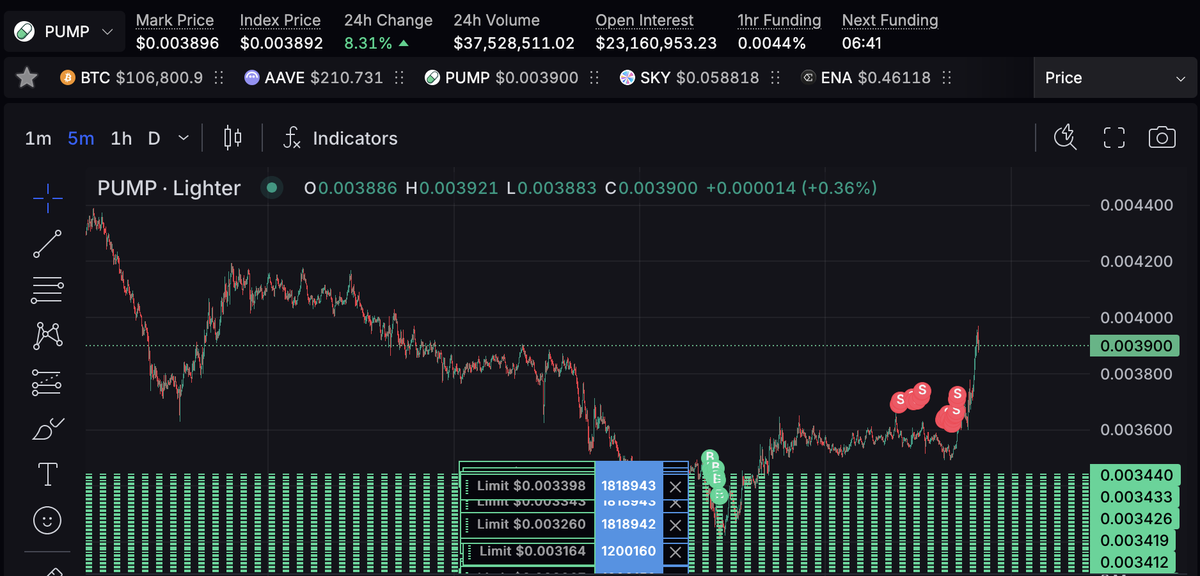Select the patterns drawing tool
This screenshot has height=576, width=1200.
click(47, 335)
